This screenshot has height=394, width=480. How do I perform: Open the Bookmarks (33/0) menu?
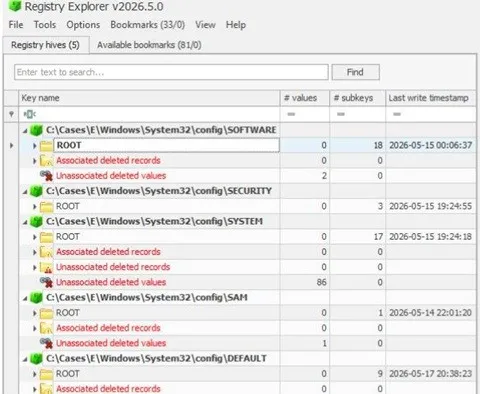pos(148,25)
